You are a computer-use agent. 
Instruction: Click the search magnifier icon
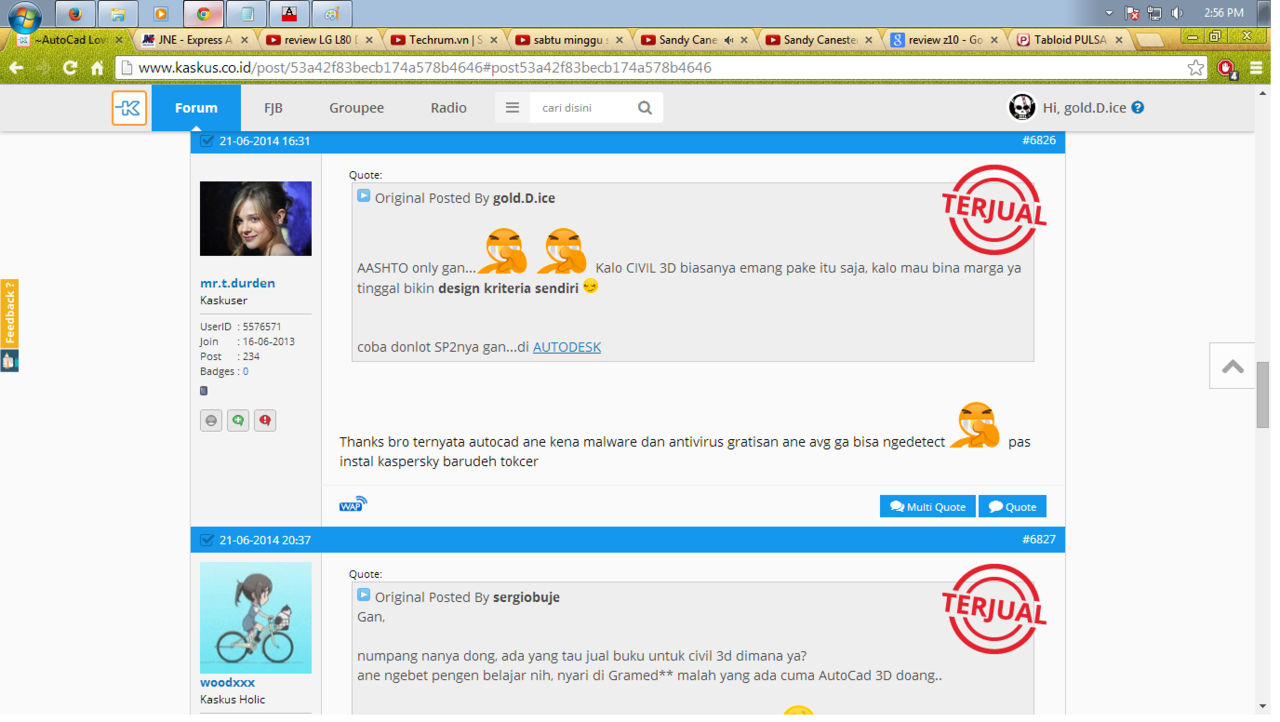[645, 107]
